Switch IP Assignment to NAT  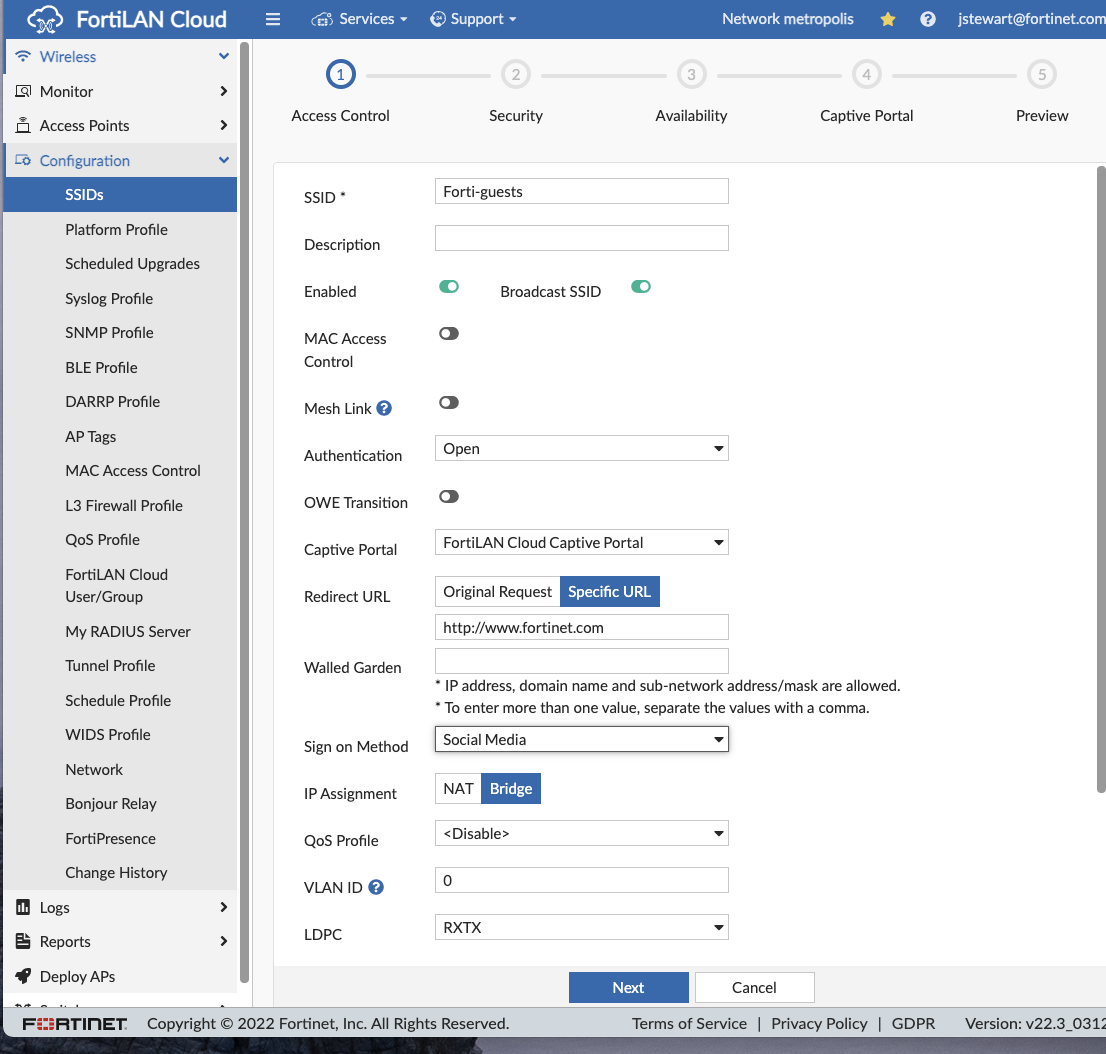458,788
